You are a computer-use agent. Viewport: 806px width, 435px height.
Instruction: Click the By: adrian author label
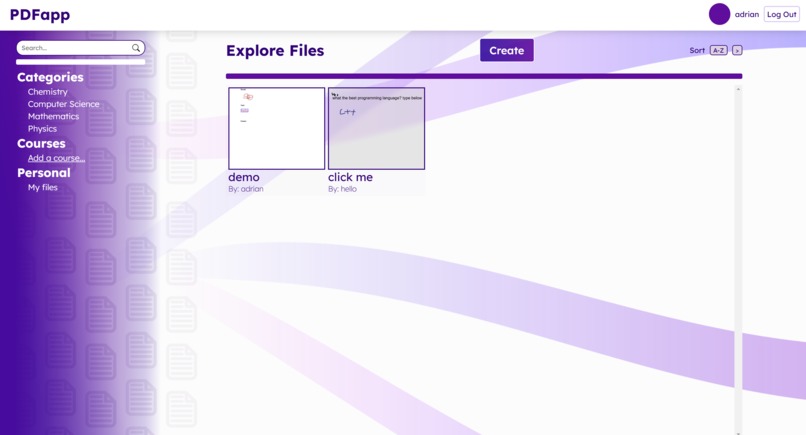click(246, 189)
